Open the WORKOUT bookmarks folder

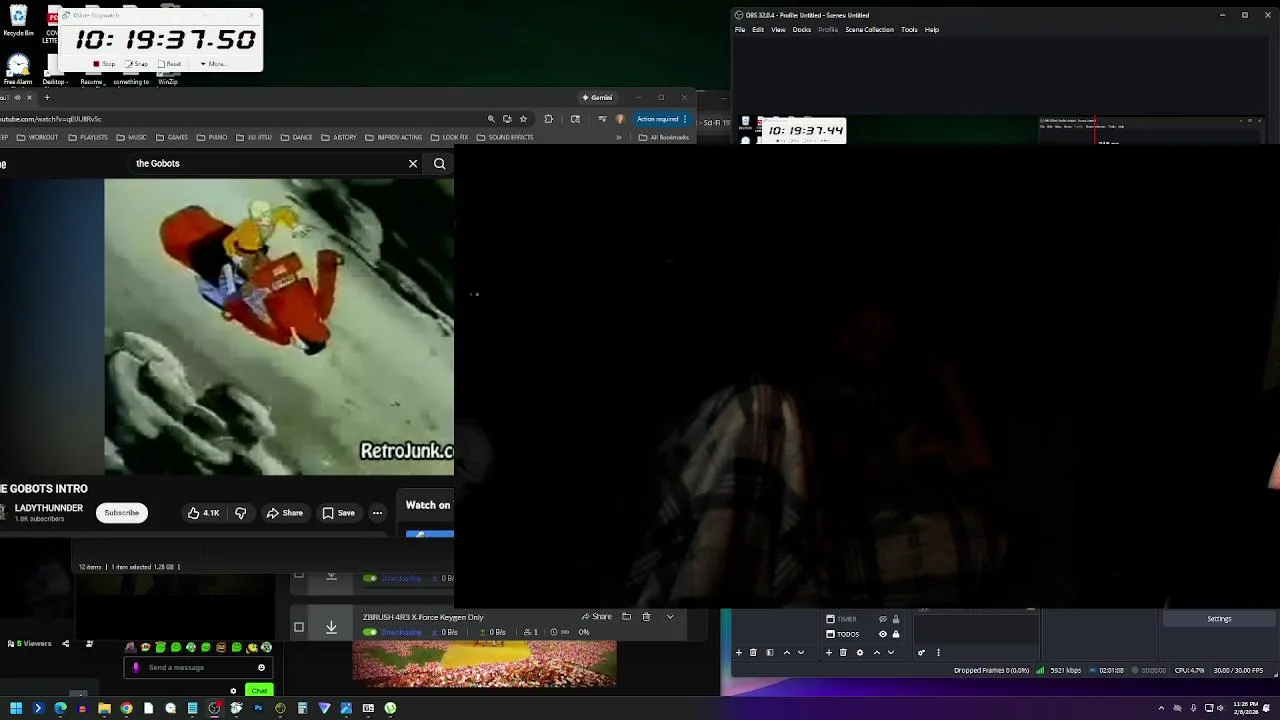tap(38, 137)
